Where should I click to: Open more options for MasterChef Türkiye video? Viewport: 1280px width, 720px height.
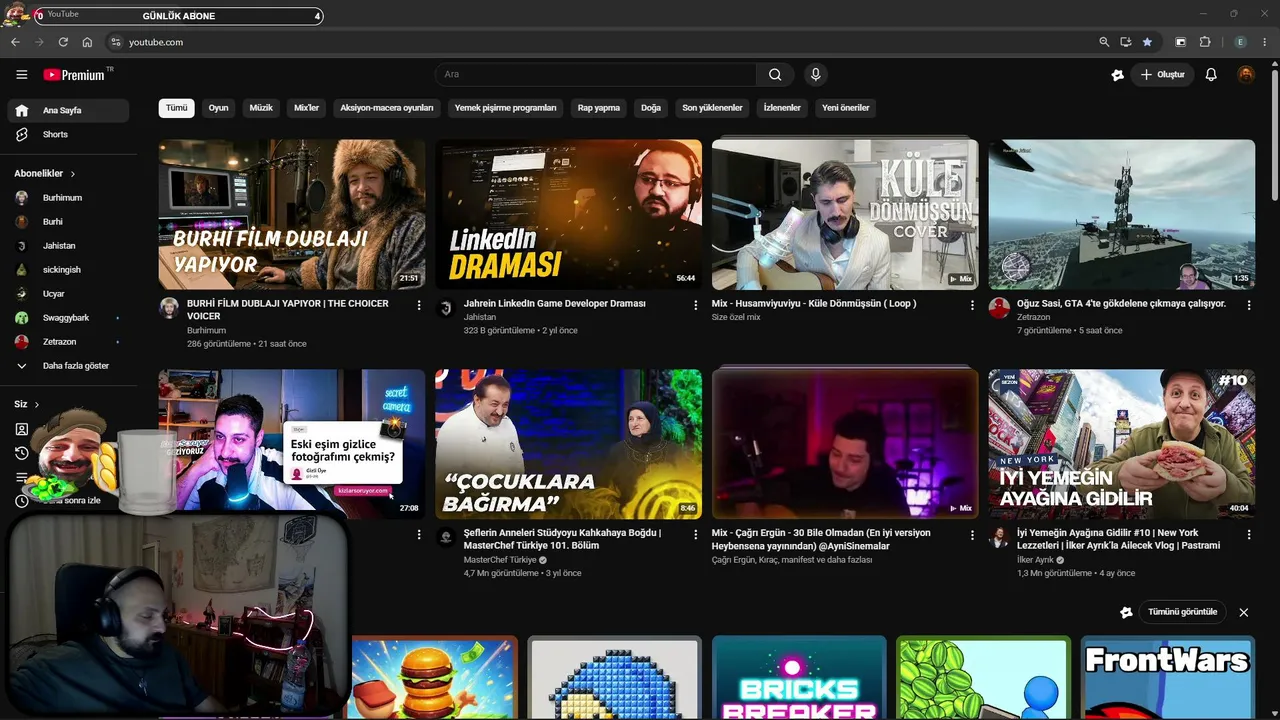(696, 535)
